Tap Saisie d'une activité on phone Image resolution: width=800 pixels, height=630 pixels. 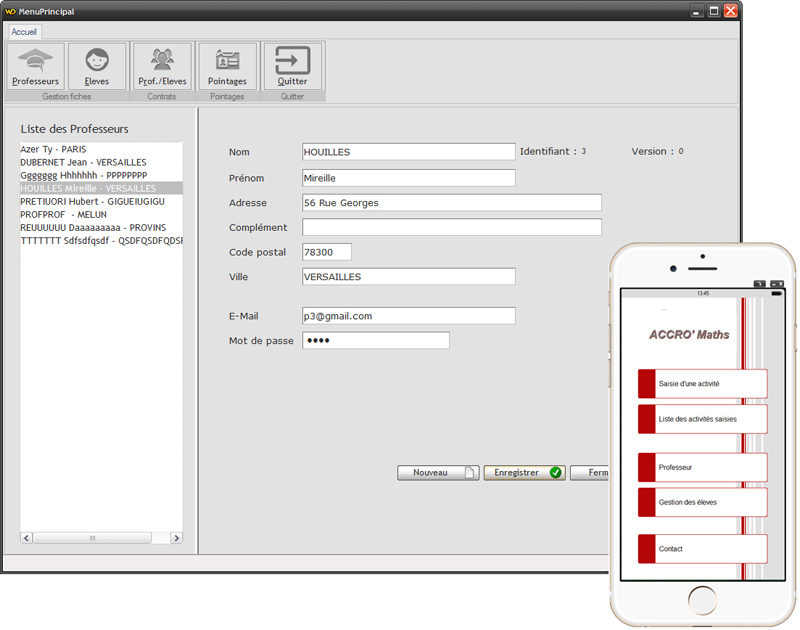(x=703, y=384)
